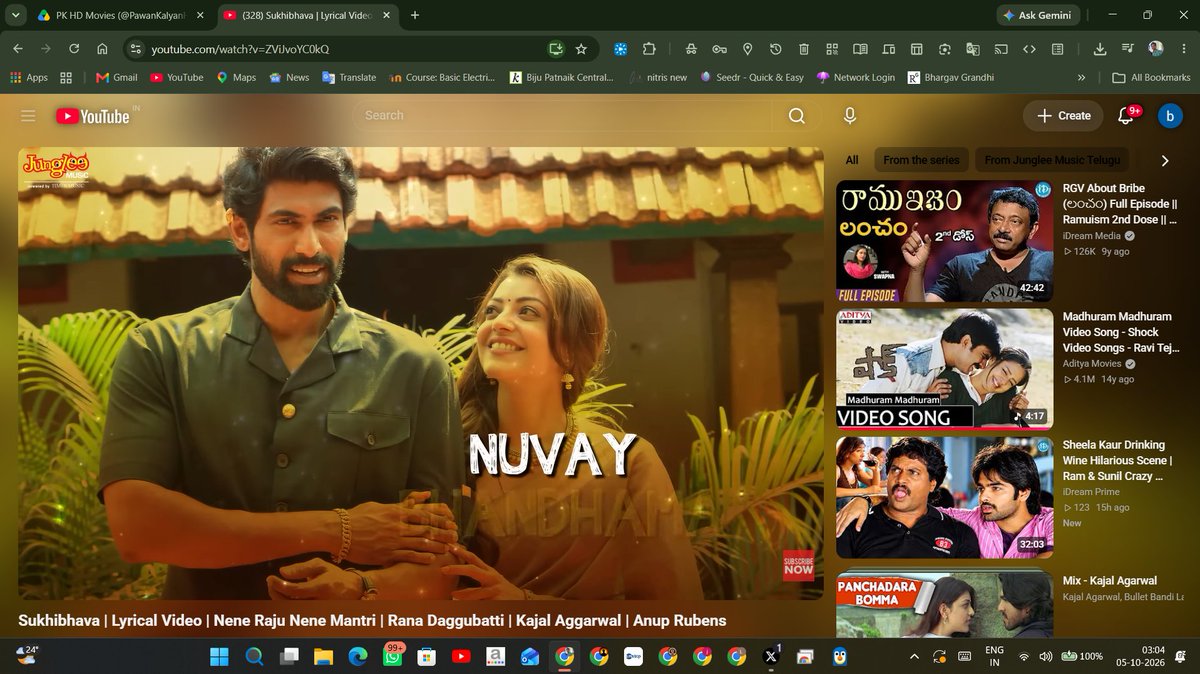Screen dimensions: 1200x674
Task: Focus the YouTube Search field
Action: [562, 116]
